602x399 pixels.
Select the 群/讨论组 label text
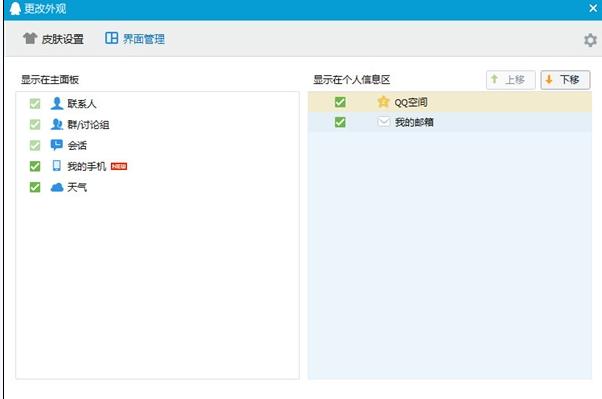[x=88, y=125]
